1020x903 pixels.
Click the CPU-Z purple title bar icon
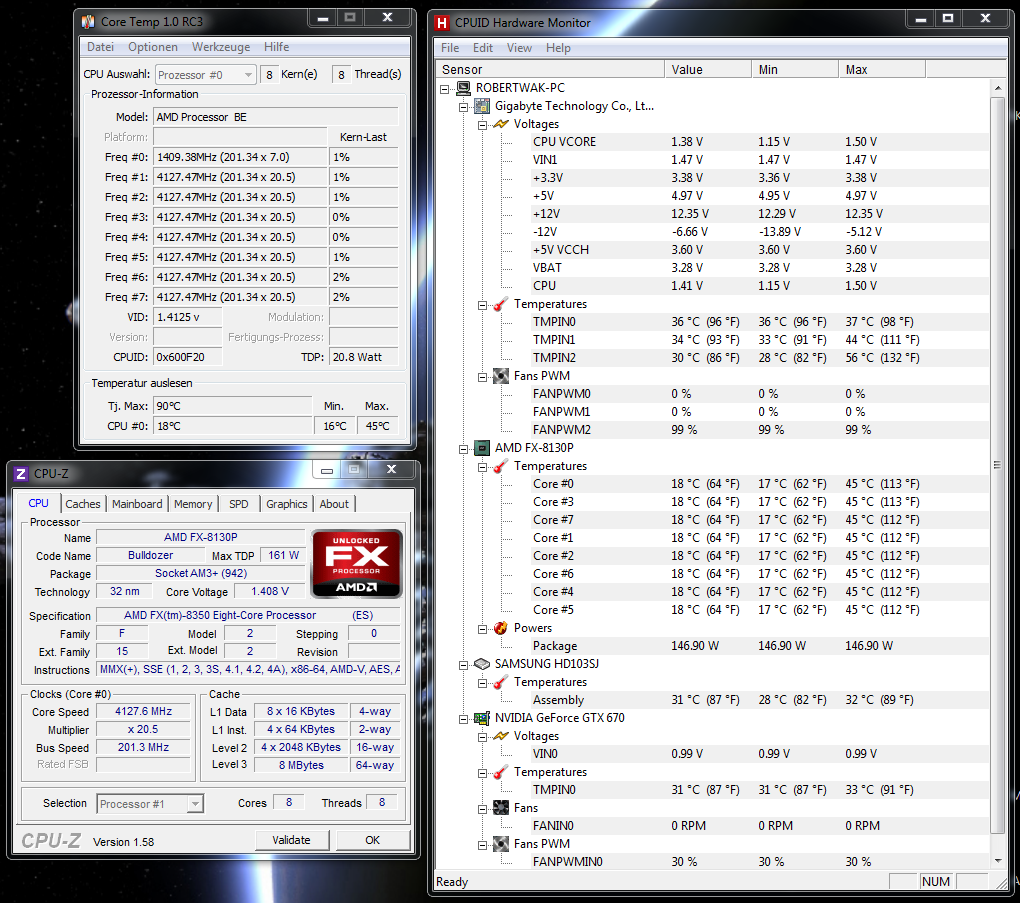(21, 474)
